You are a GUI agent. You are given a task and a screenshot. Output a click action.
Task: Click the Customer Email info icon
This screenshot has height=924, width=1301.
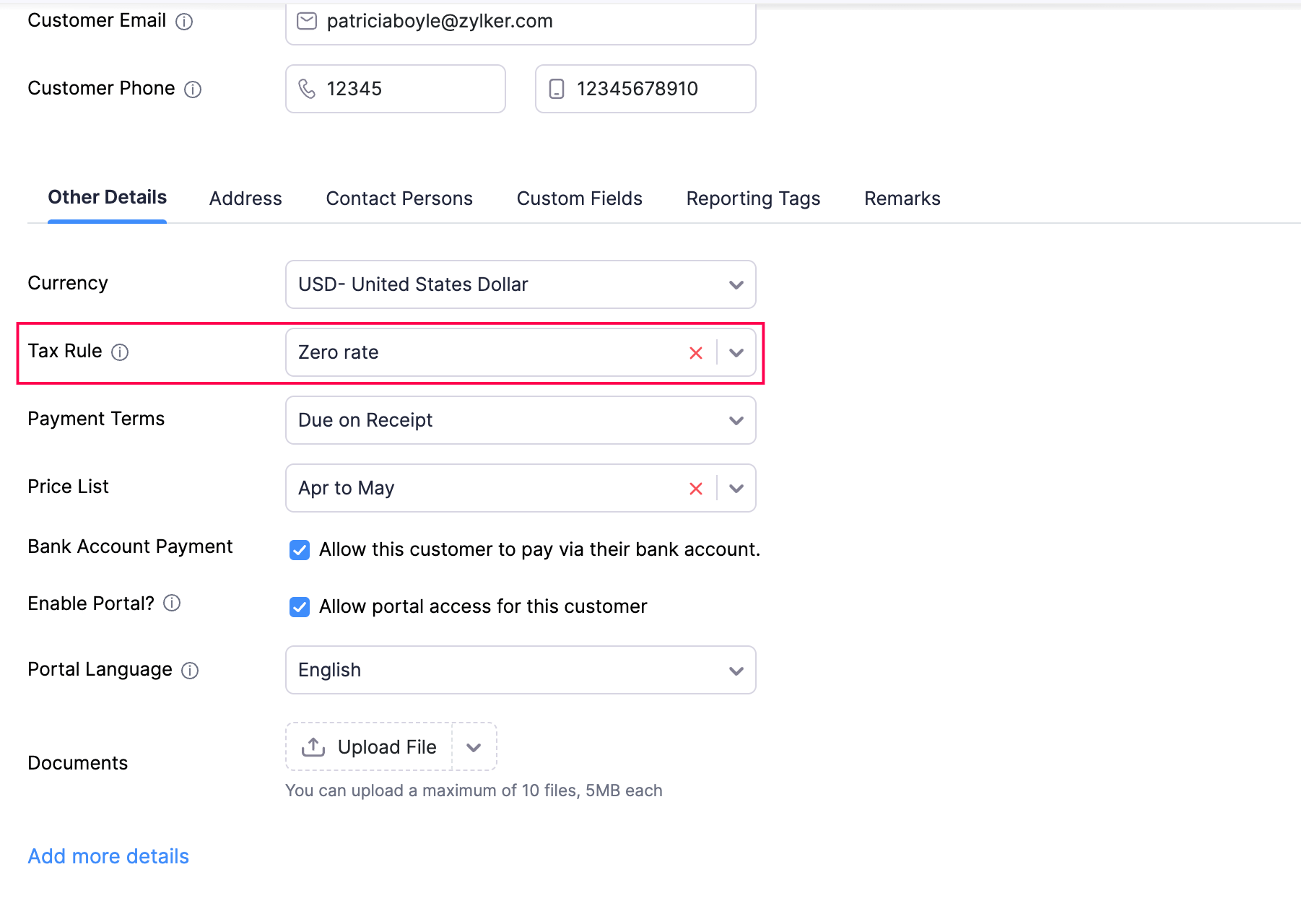184,22
